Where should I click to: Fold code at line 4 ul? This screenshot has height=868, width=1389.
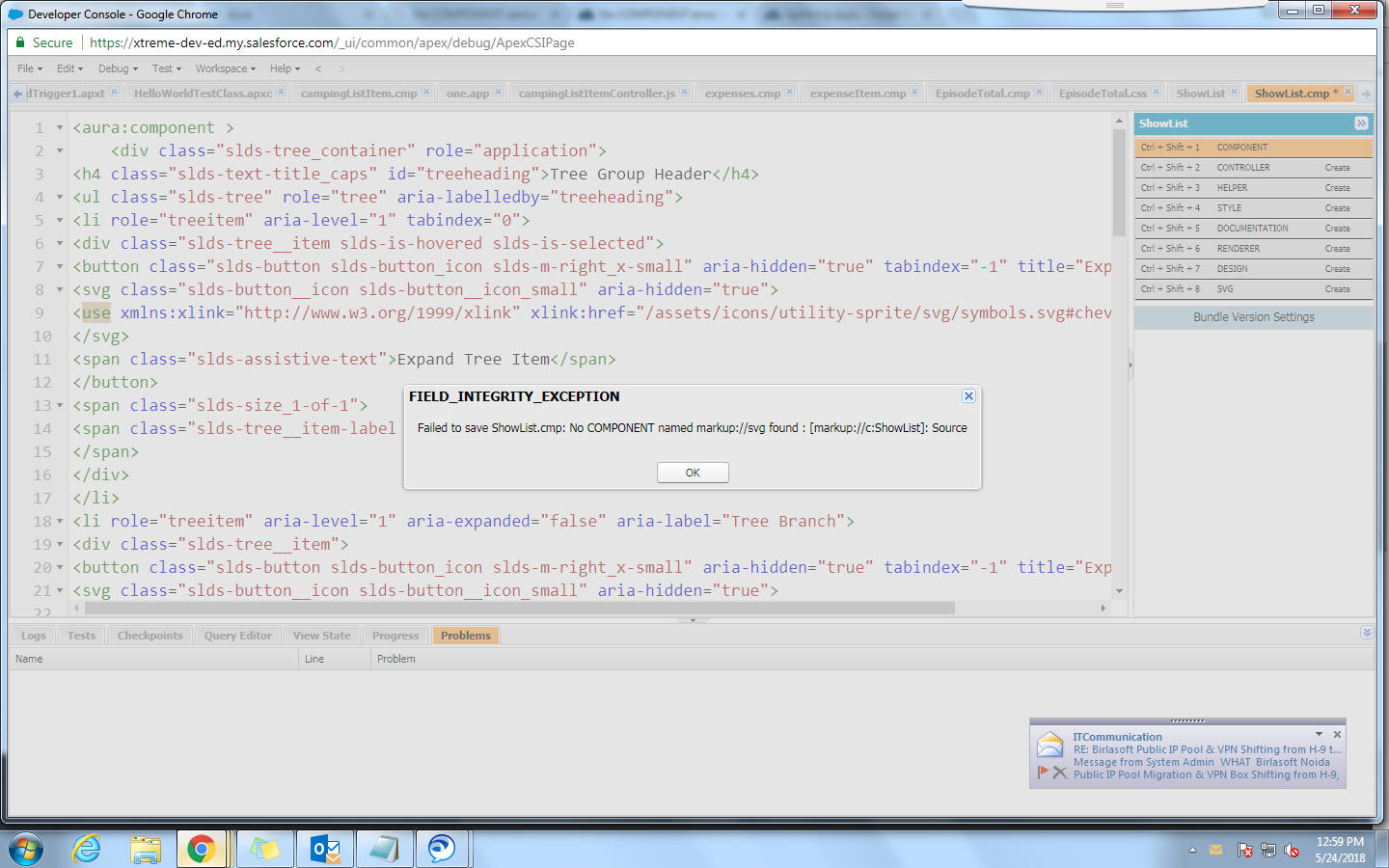pos(60,198)
